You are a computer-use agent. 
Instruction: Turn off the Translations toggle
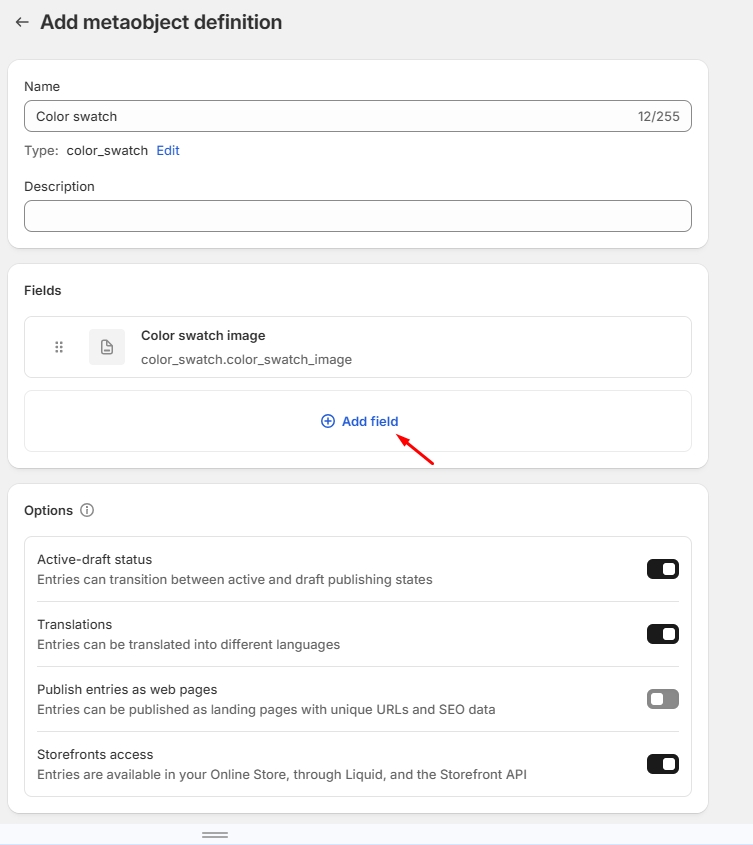click(662, 634)
